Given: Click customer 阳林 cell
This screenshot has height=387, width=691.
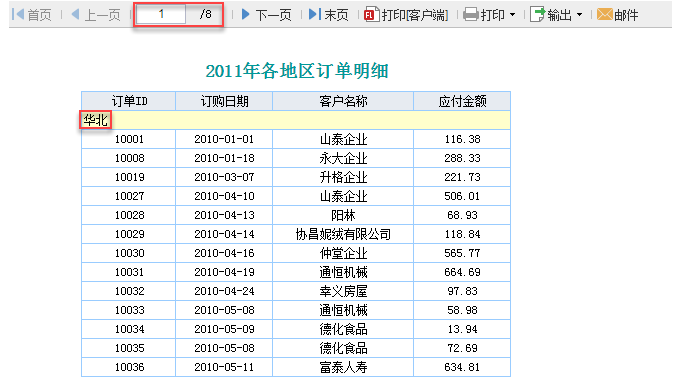Looking at the screenshot, I should point(343,215).
